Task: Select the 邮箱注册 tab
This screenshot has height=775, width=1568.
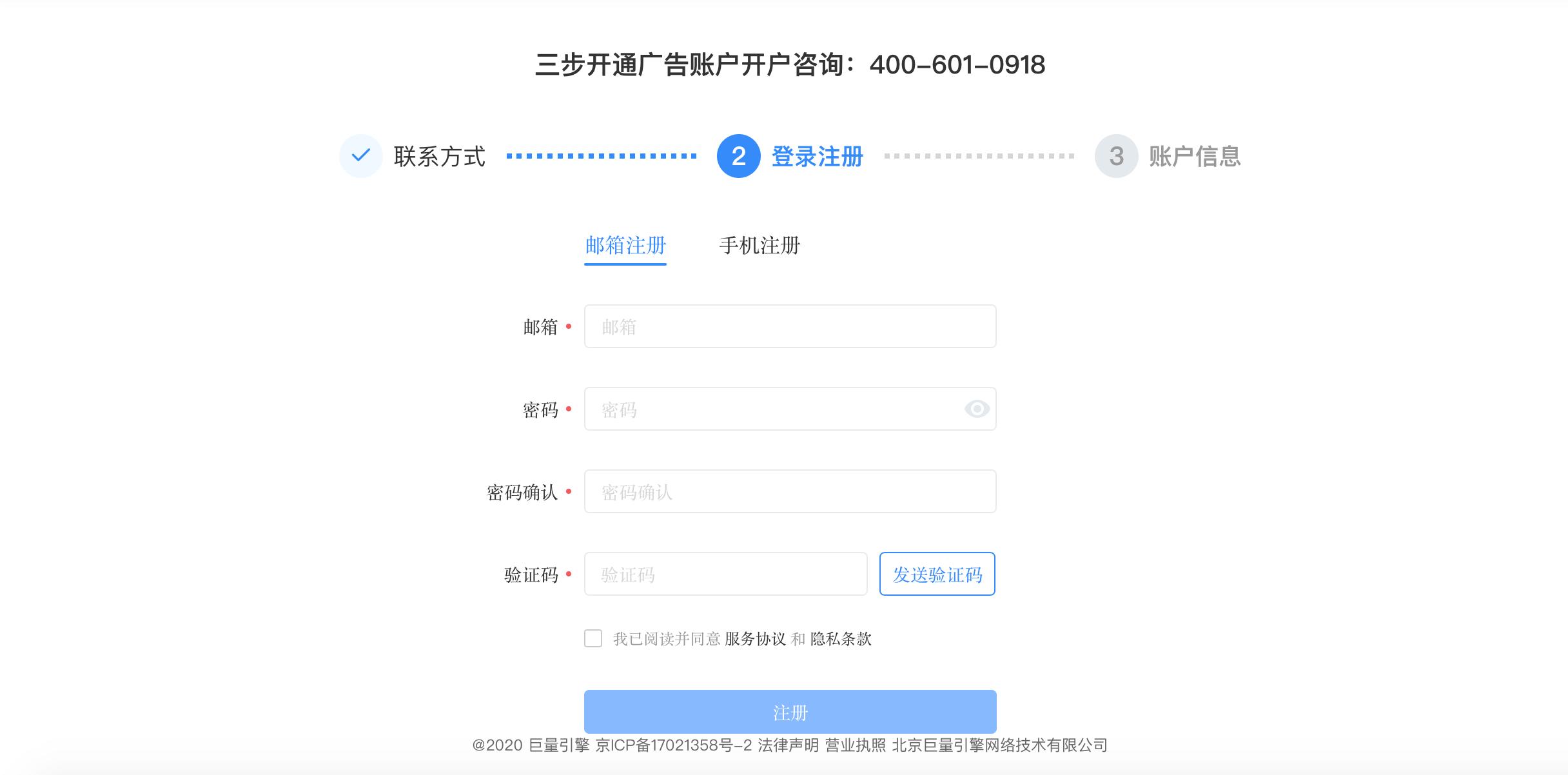Action: 625,246
